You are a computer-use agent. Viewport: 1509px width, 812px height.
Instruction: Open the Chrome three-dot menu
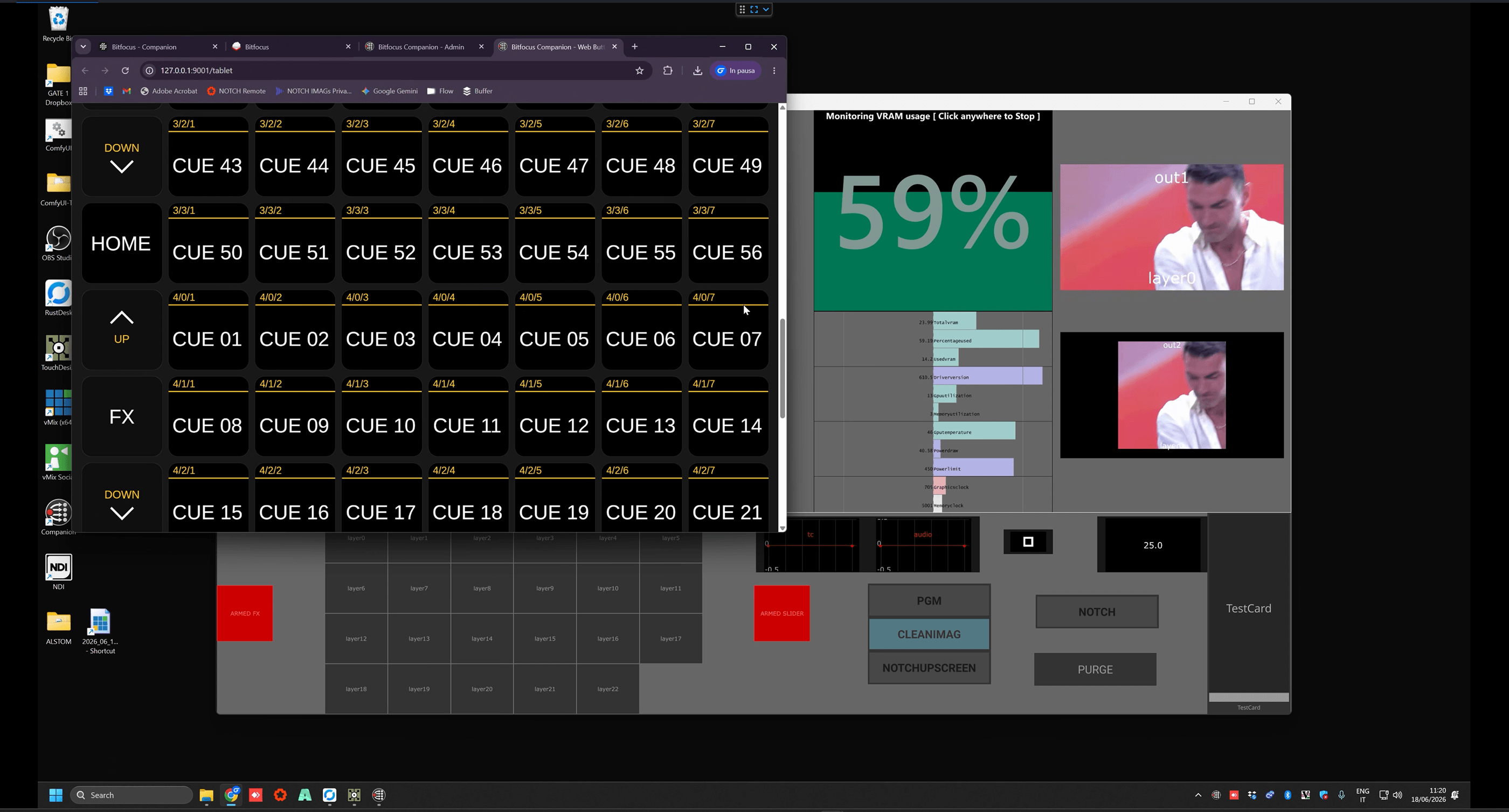(774, 70)
